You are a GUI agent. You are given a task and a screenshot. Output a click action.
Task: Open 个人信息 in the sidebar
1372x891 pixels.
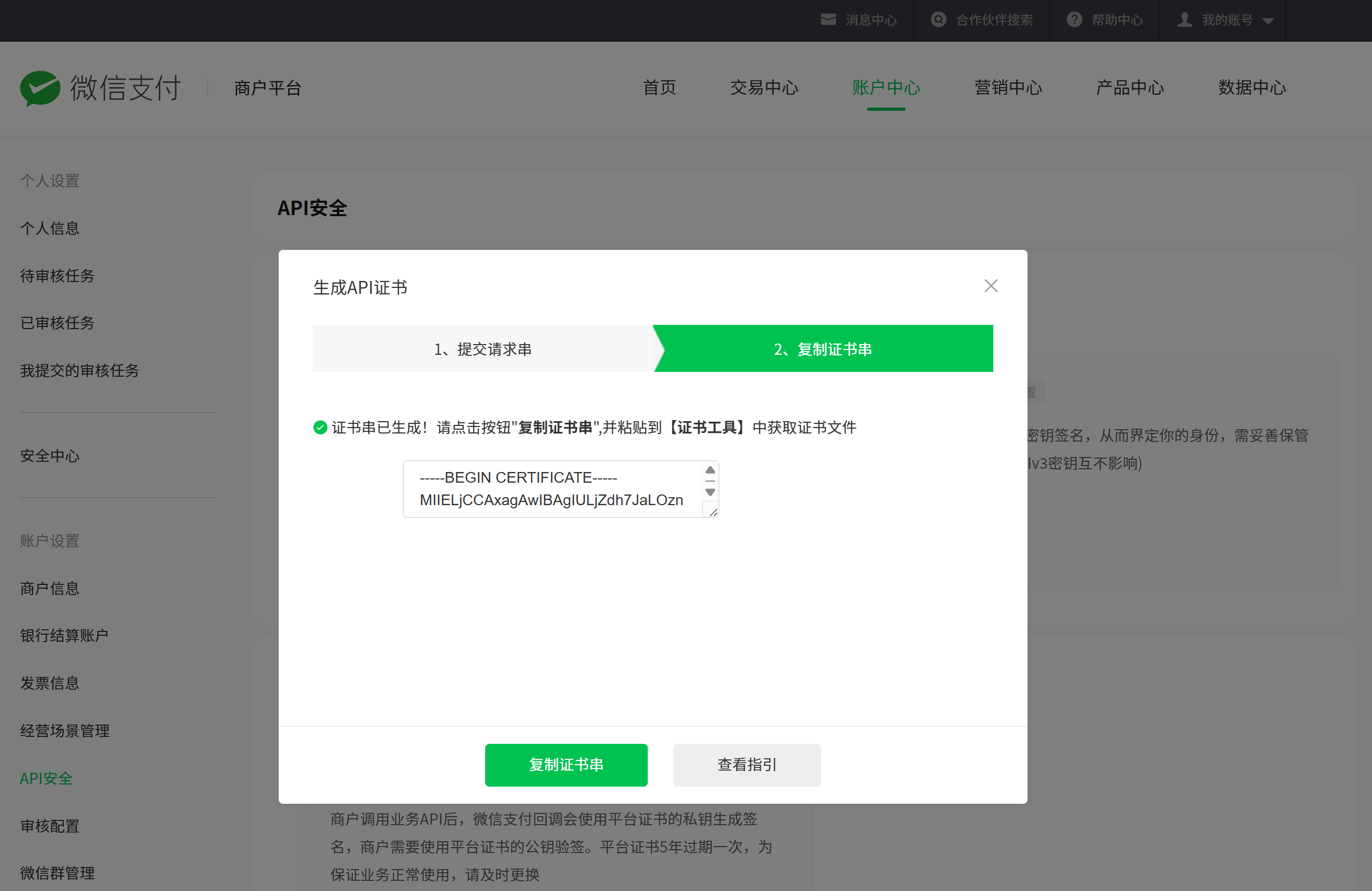[50, 229]
